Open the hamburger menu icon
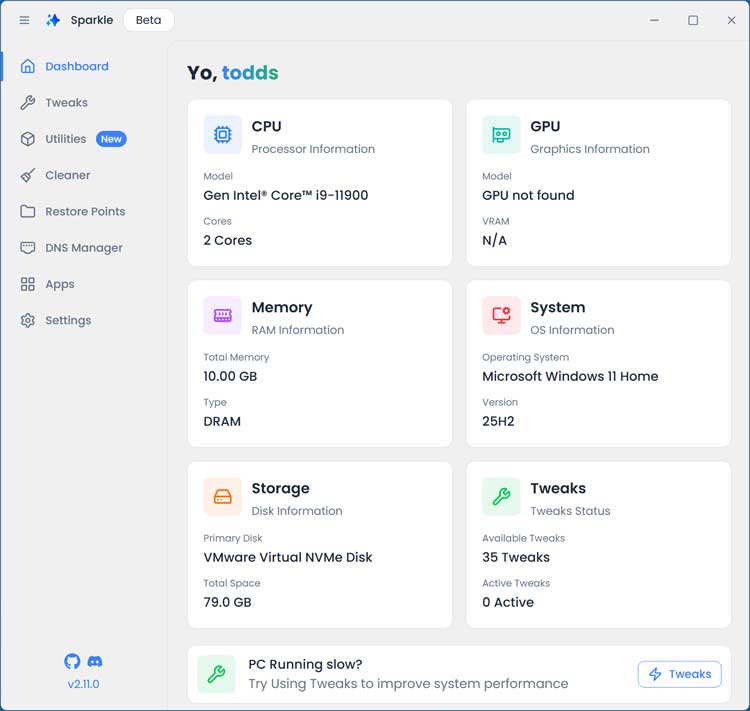Screen dimensions: 750x711 click(x=24, y=20)
